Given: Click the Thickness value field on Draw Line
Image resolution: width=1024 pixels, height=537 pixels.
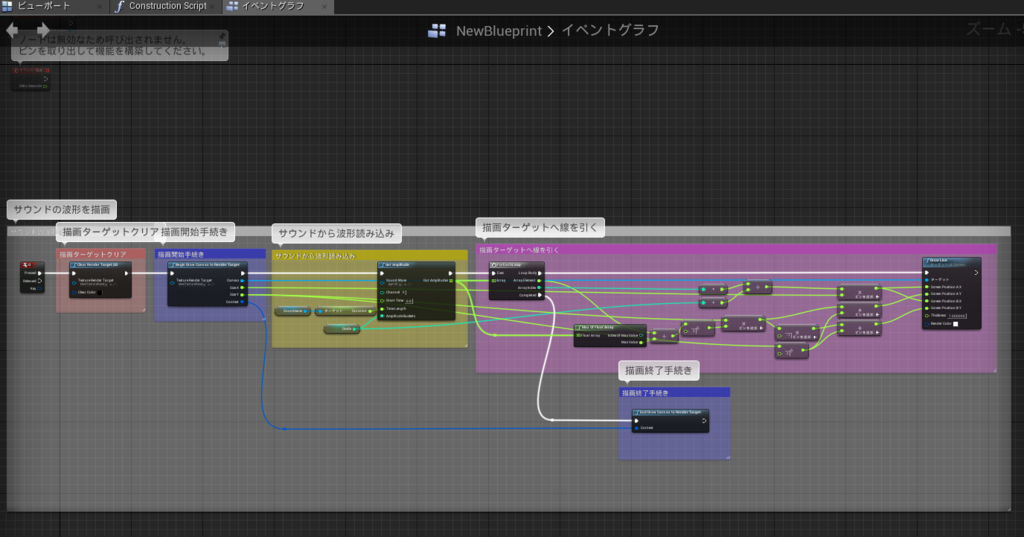Looking at the screenshot, I should click(957, 316).
